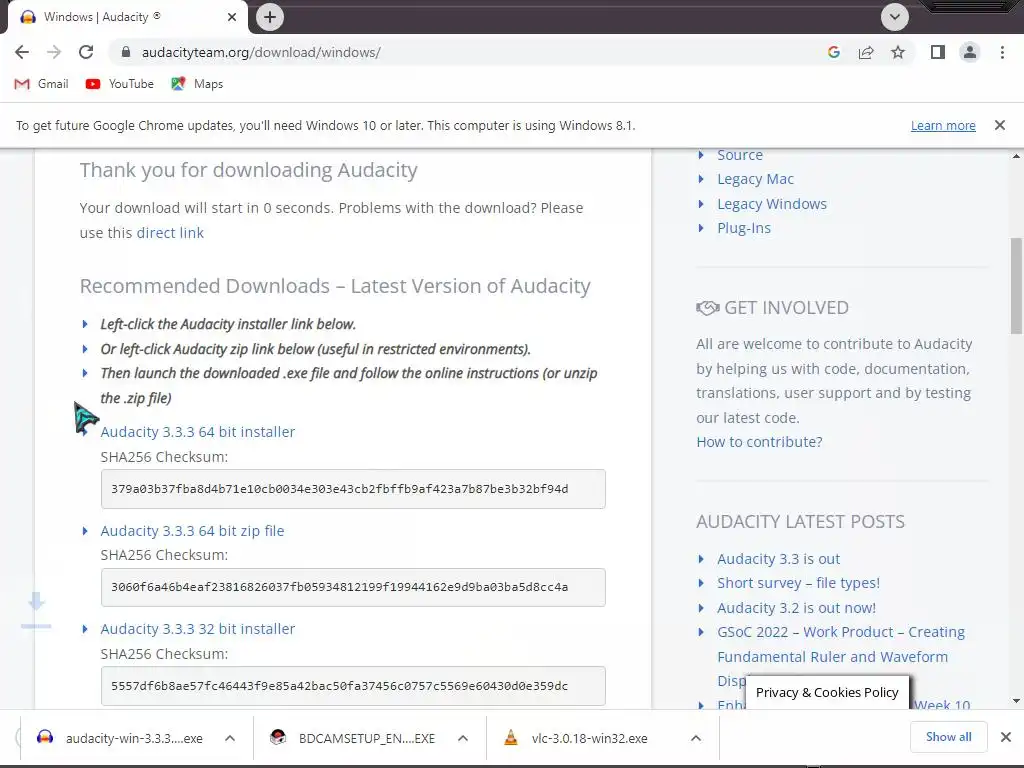Open the Gmail bookmark
Screen dimensions: 1024x768
click(41, 84)
